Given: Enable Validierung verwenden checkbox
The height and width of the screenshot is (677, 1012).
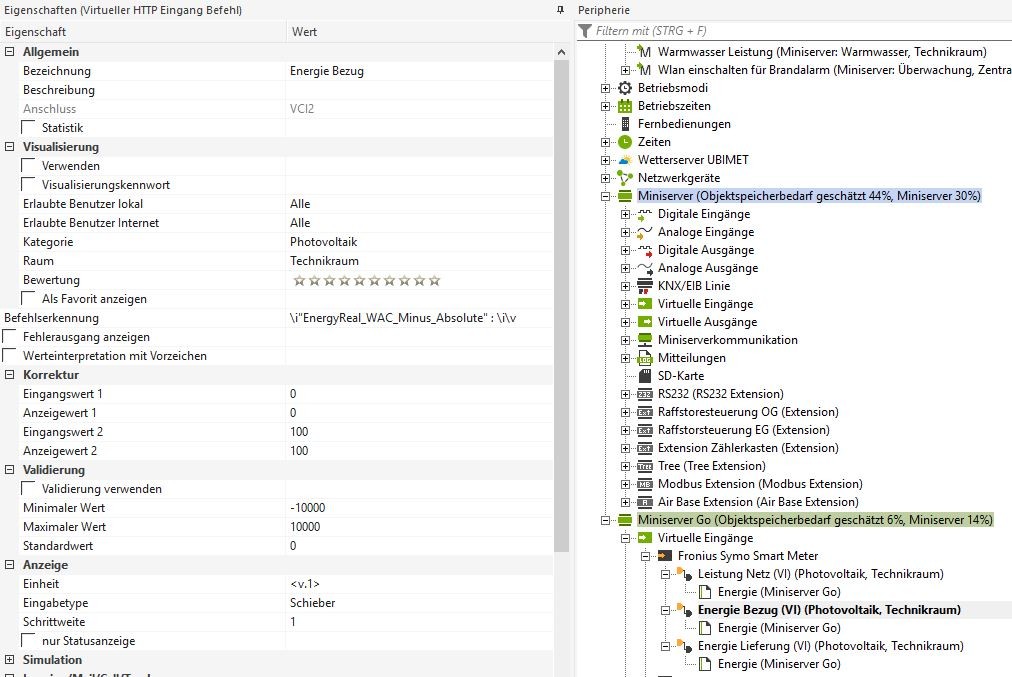Looking at the screenshot, I should coord(29,489).
